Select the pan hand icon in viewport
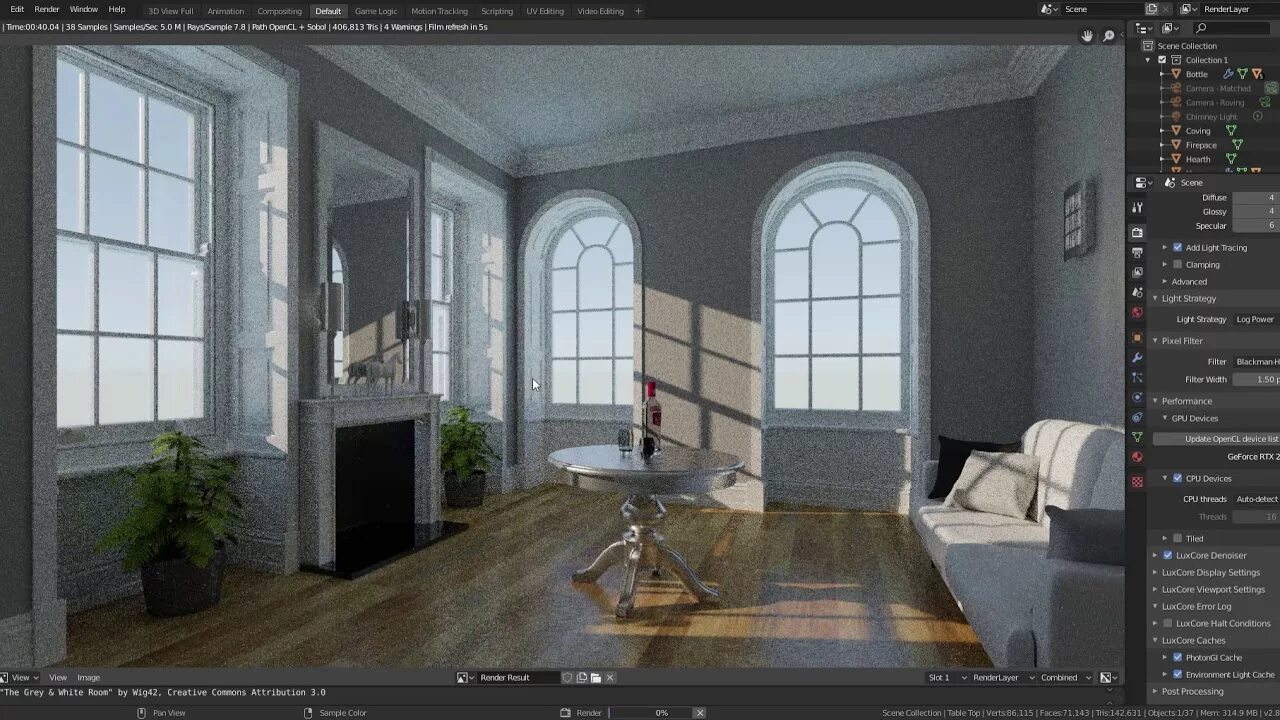Screen dimensions: 1280x720 pos(1087,36)
